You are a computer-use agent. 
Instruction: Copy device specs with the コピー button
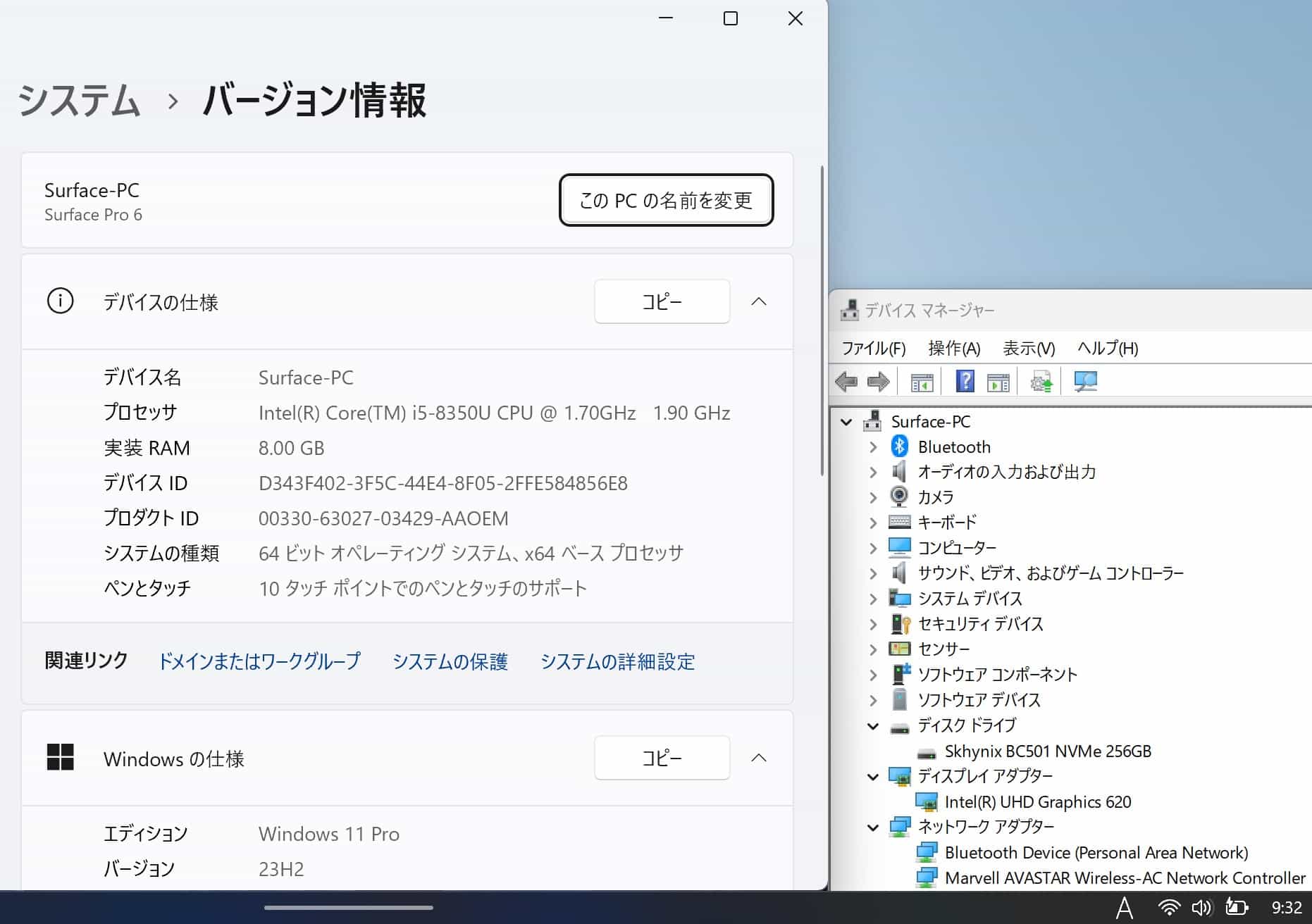click(x=662, y=301)
